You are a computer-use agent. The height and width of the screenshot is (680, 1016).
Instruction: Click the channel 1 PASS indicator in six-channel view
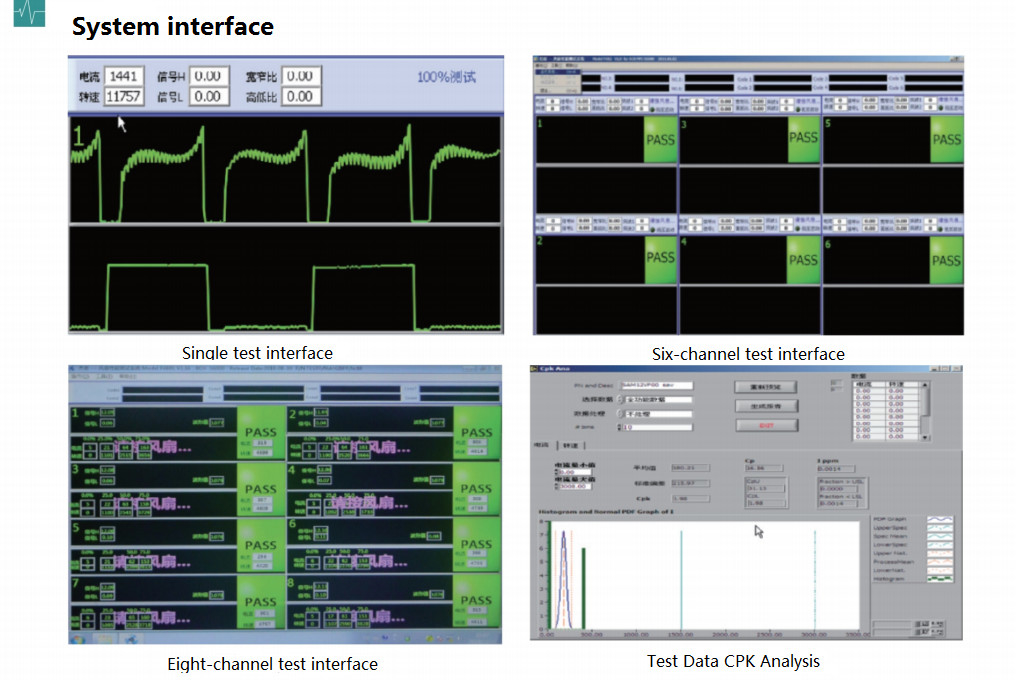[661, 139]
